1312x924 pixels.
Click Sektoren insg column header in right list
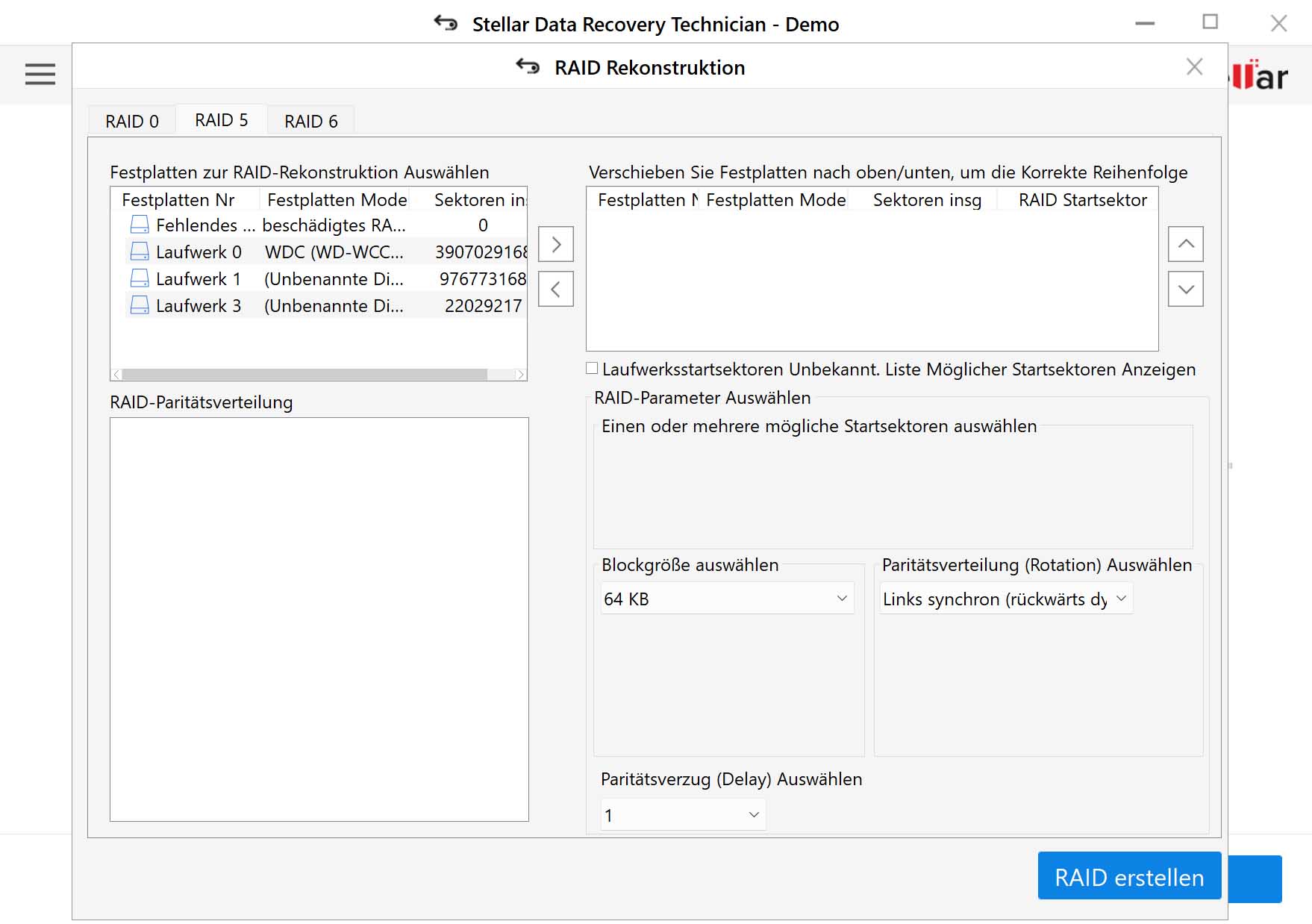927,200
